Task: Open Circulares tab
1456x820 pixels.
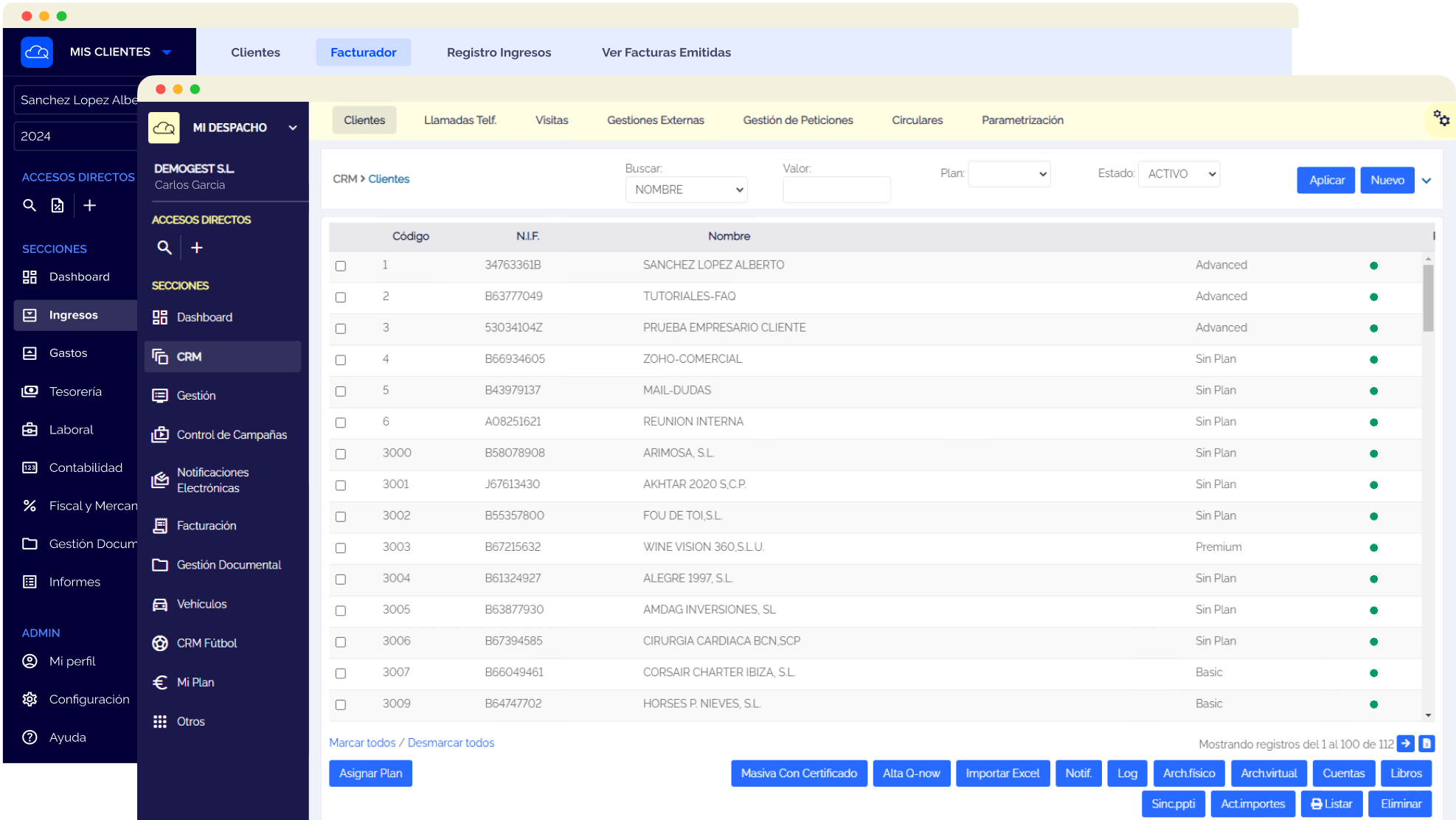Action: pyautogui.click(x=918, y=120)
